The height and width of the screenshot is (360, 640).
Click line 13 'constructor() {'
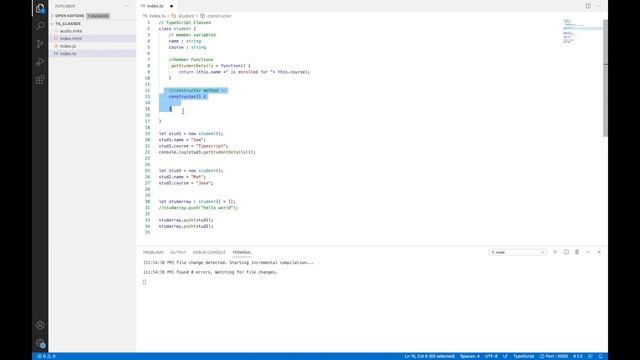(x=188, y=97)
